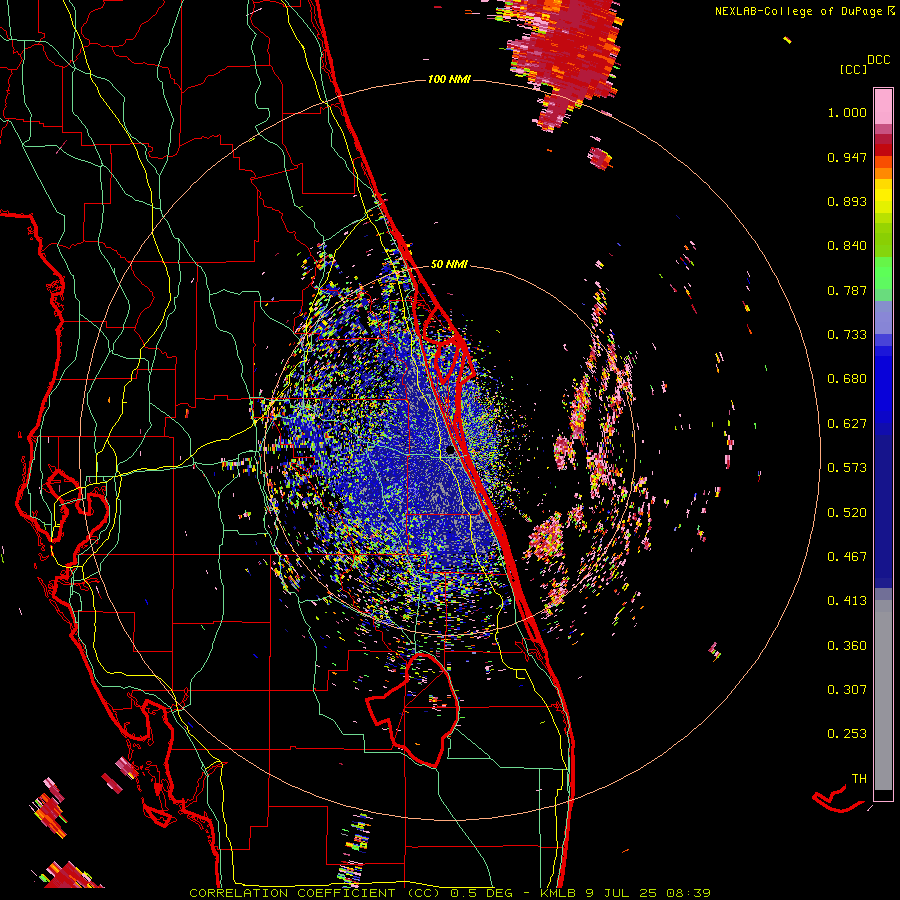Click the [CC] units label

point(853,69)
